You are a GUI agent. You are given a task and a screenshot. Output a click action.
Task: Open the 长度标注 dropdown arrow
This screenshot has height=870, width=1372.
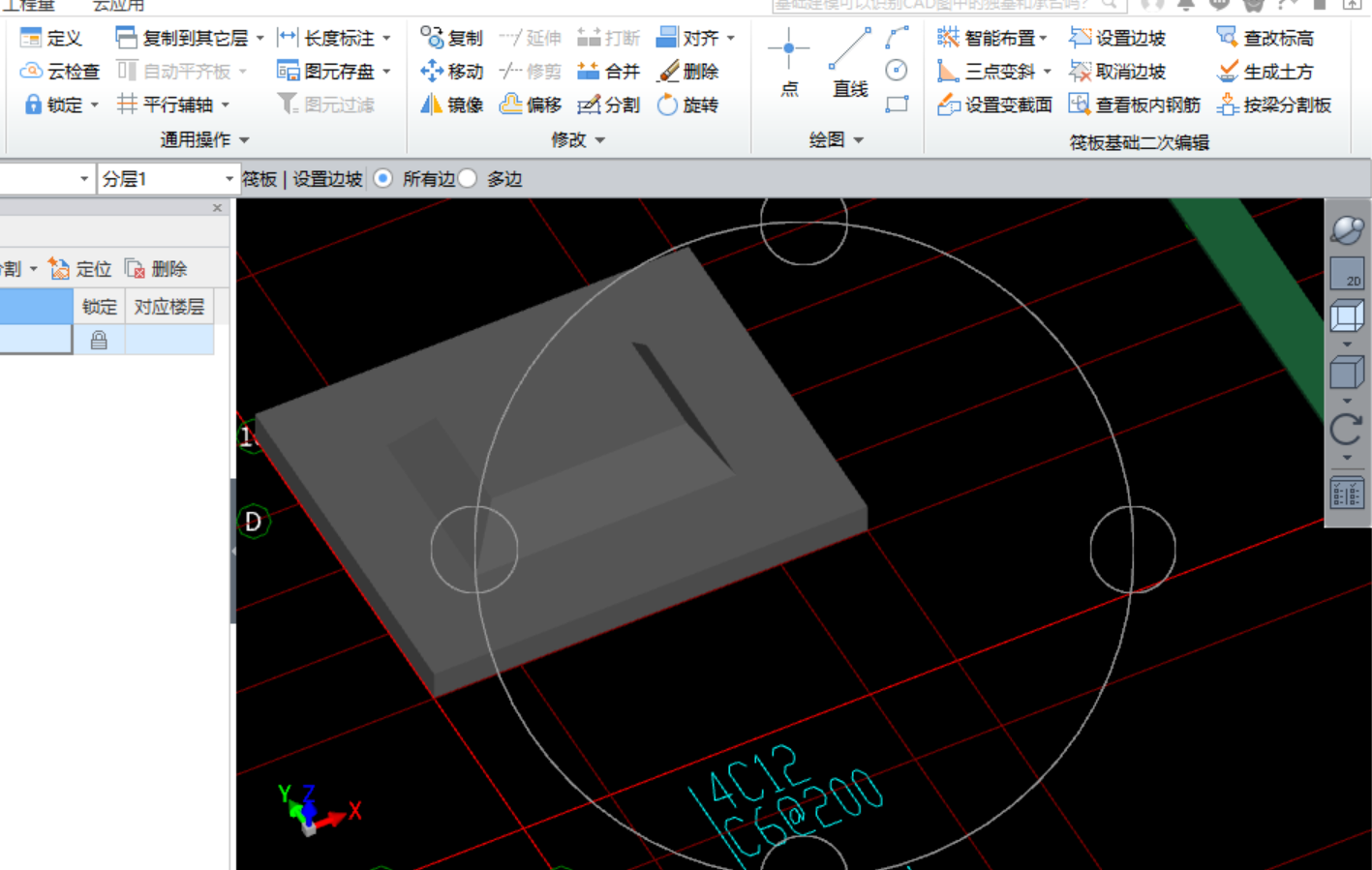tap(387, 39)
